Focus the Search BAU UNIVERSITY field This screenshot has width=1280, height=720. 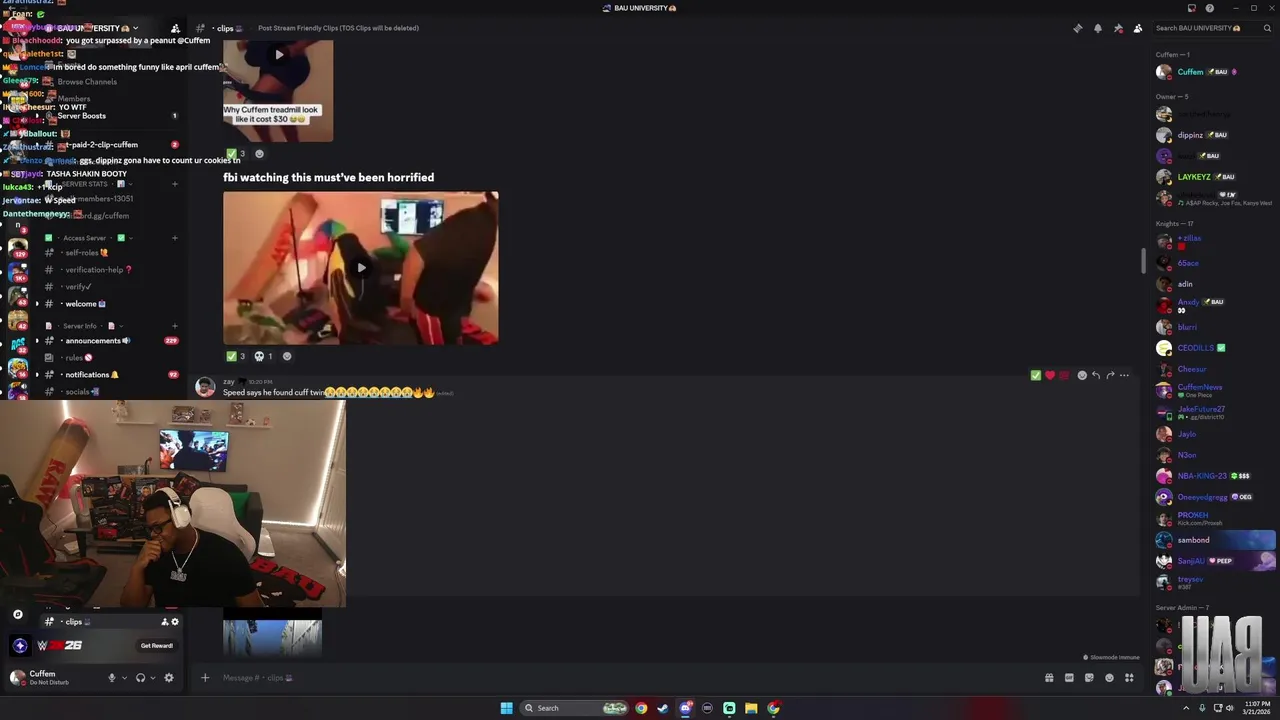click(x=1211, y=28)
